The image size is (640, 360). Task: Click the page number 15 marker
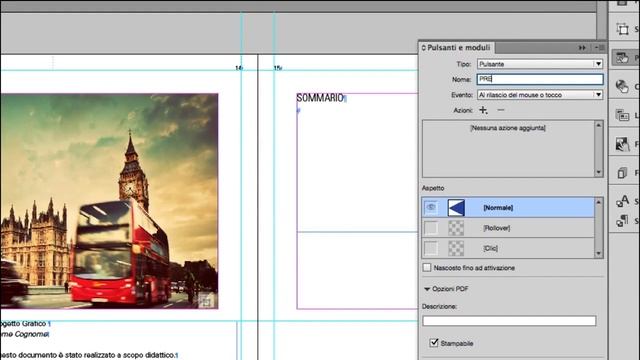[278, 68]
